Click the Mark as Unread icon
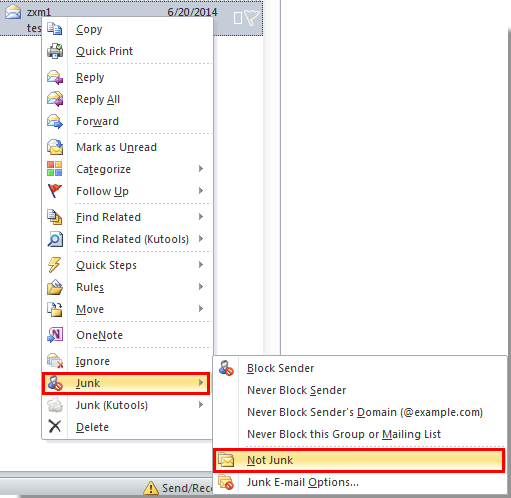The height and width of the screenshot is (498, 511). [x=55, y=147]
